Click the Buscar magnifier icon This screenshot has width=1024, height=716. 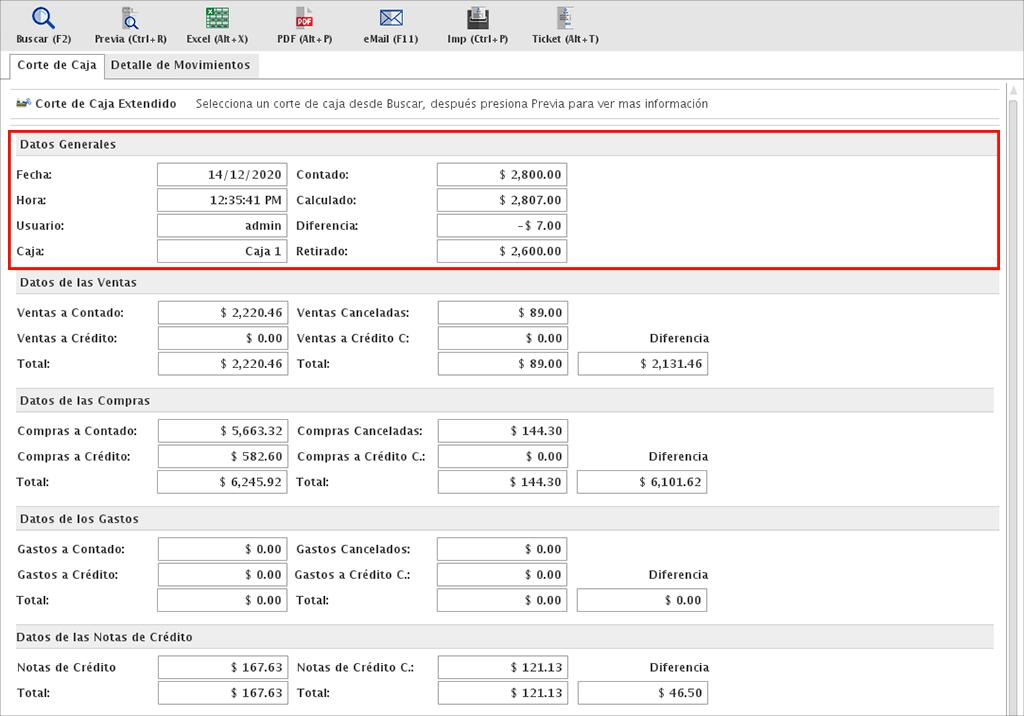click(43, 18)
